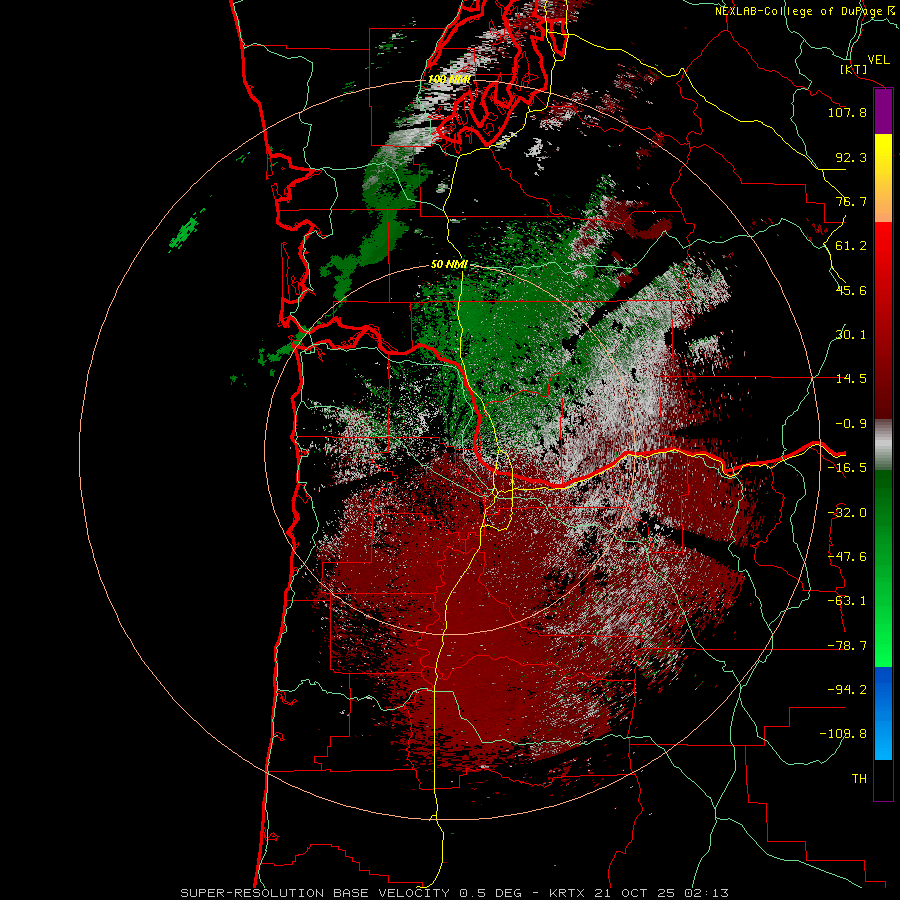Pick the blue segment of the color bar

[x=883, y=713]
